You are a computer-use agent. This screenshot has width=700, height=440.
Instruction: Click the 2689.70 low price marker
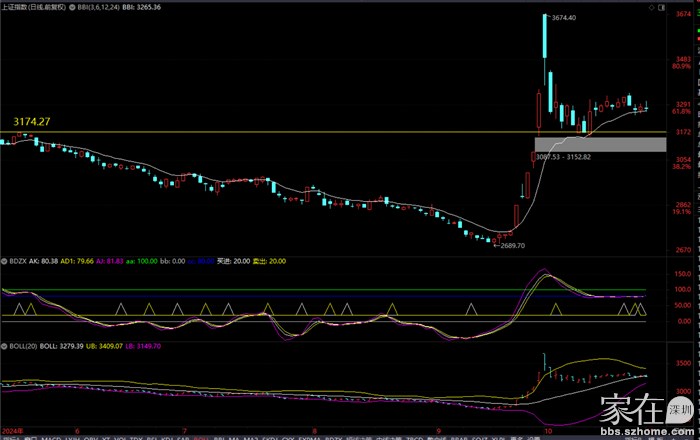point(512,245)
